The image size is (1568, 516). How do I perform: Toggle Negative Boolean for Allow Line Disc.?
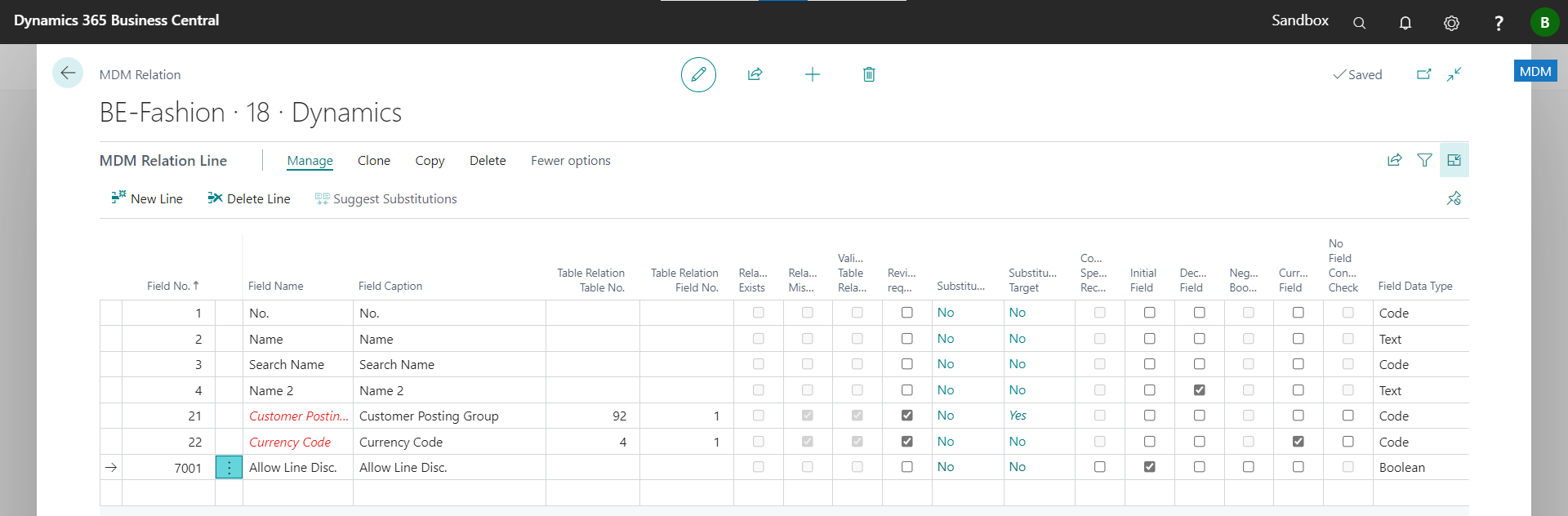[x=1248, y=467]
